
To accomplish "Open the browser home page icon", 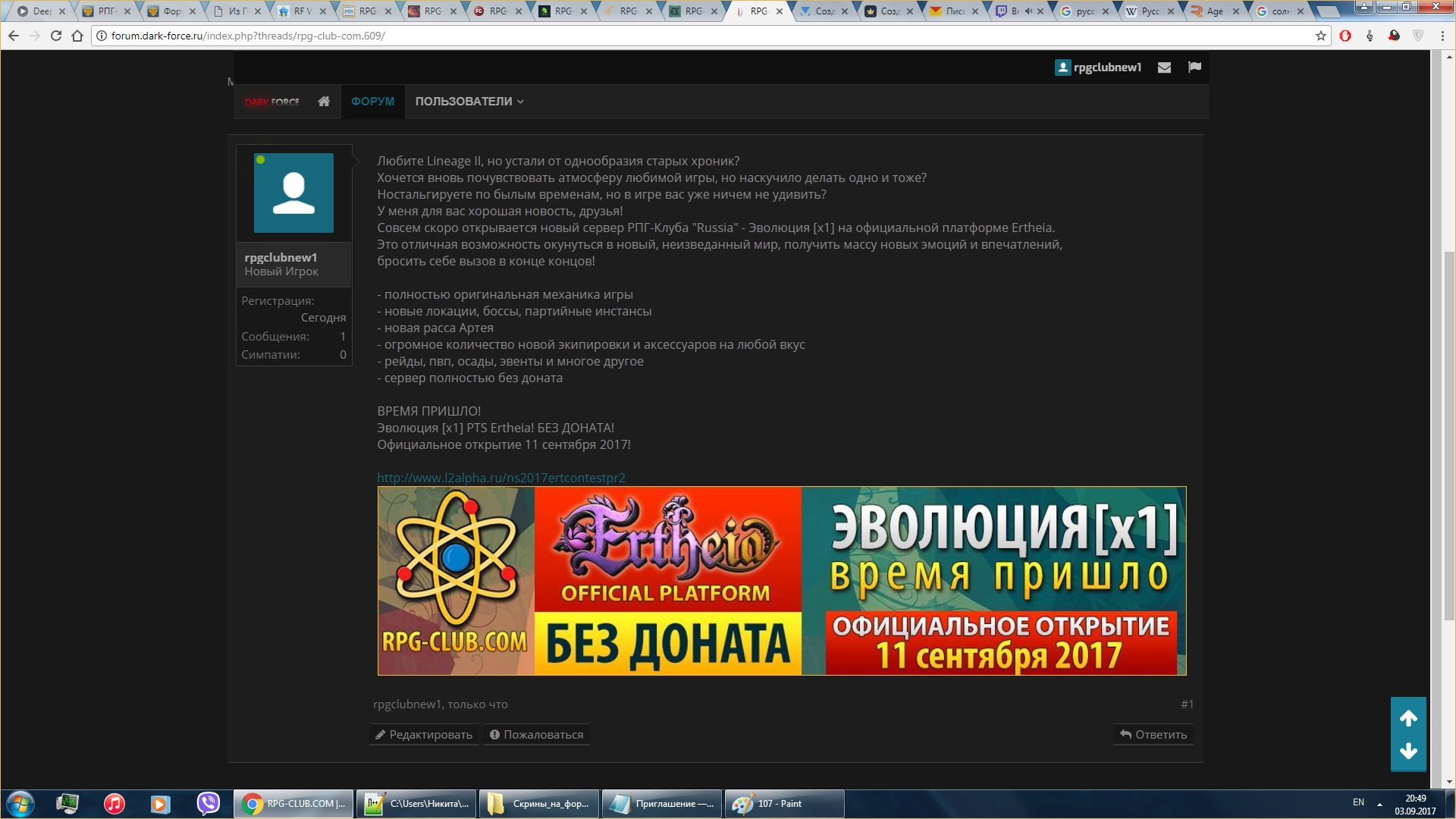I will [x=77, y=36].
